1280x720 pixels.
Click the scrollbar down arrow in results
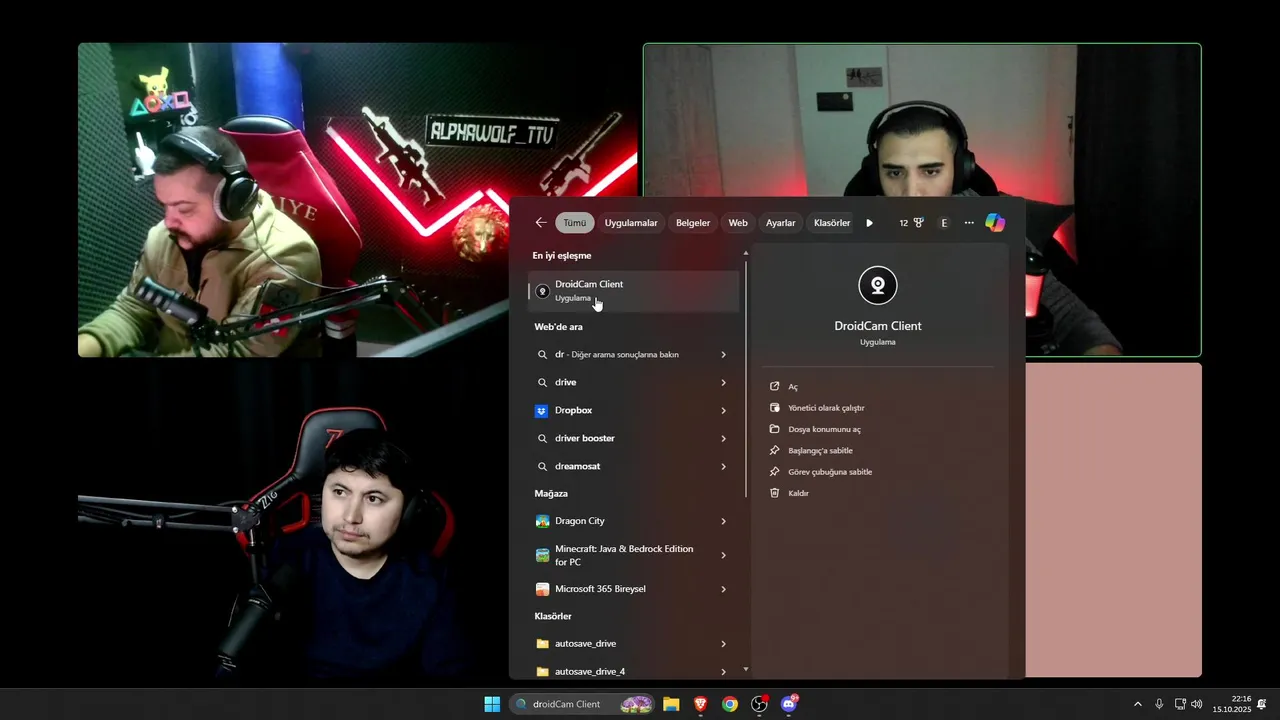(x=746, y=669)
